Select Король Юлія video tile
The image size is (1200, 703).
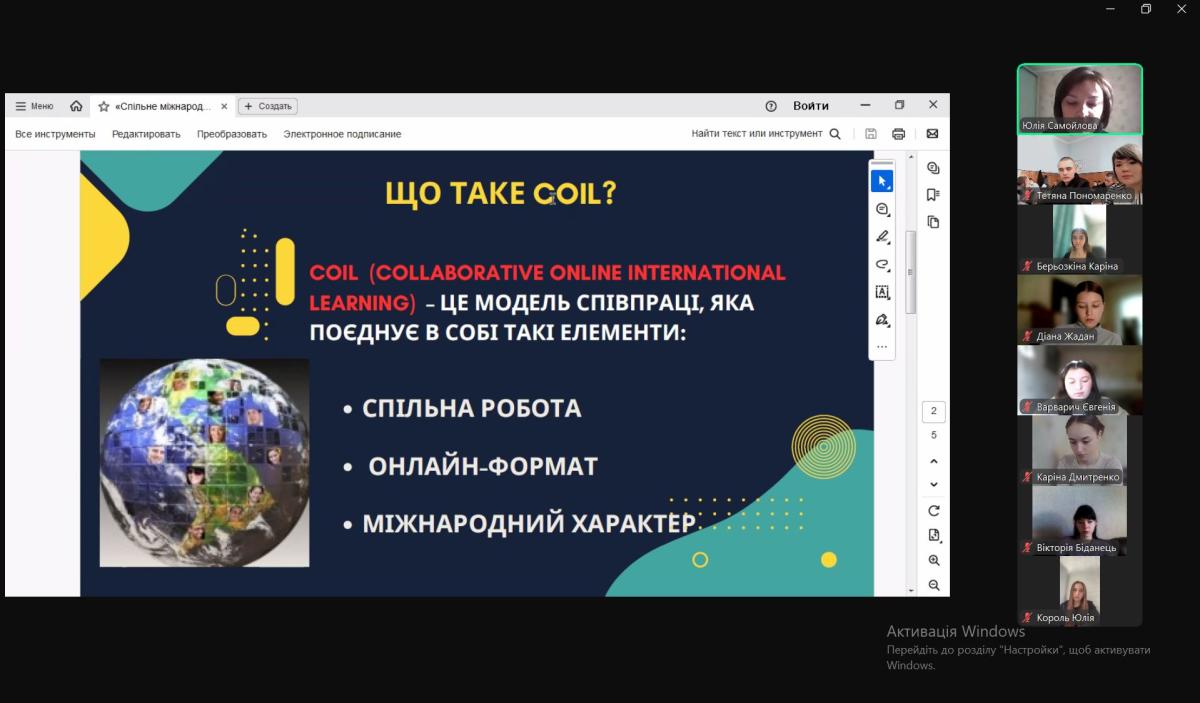(x=1080, y=591)
